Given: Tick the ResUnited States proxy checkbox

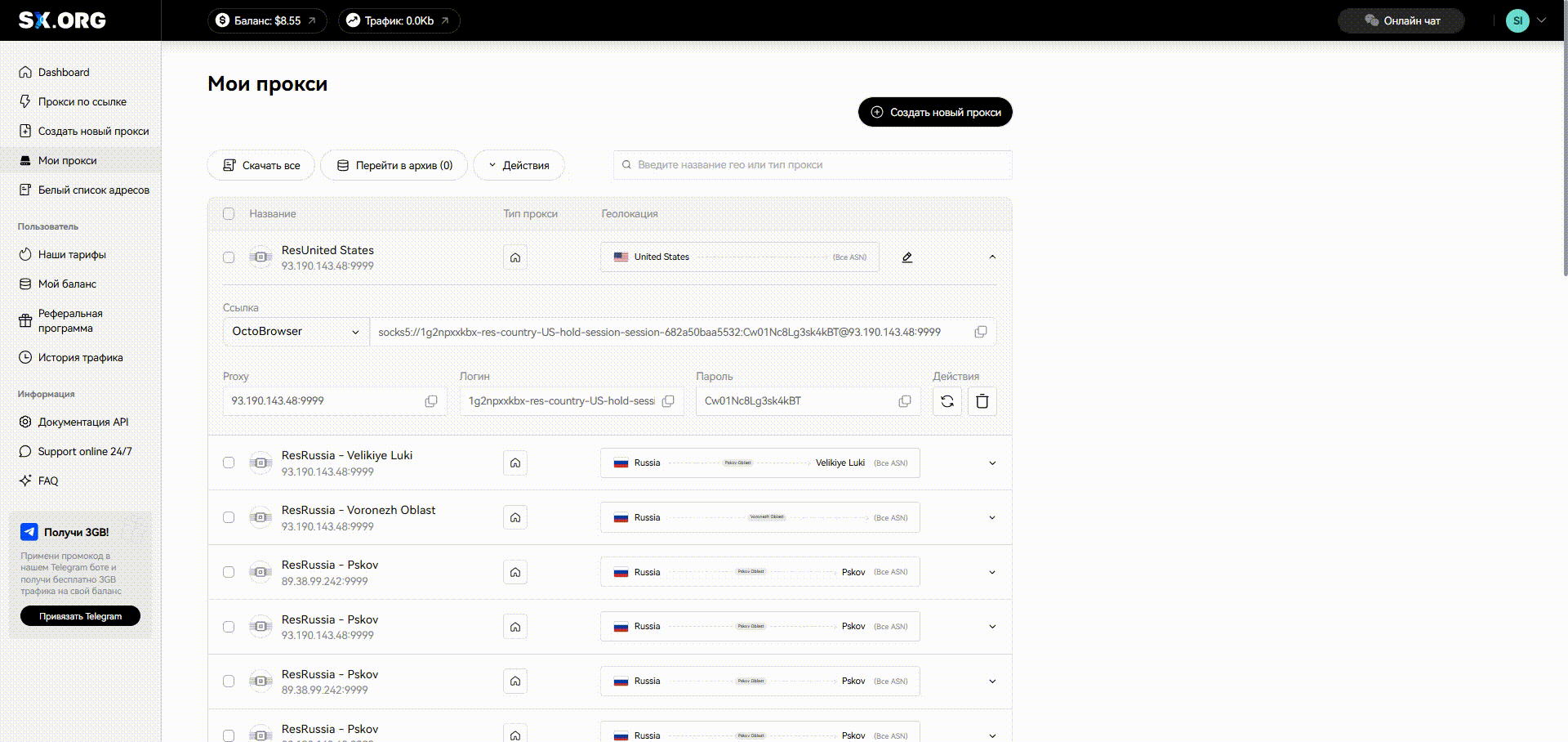Looking at the screenshot, I should pyautogui.click(x=229, y=257).
